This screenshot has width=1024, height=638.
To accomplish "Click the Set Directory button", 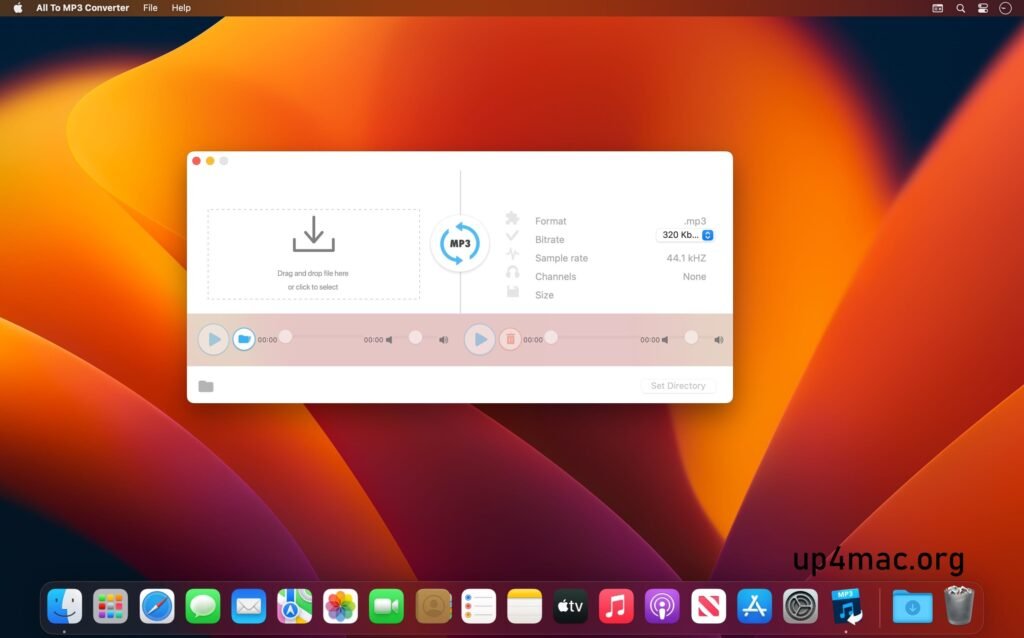I will [x=678, y=385].
